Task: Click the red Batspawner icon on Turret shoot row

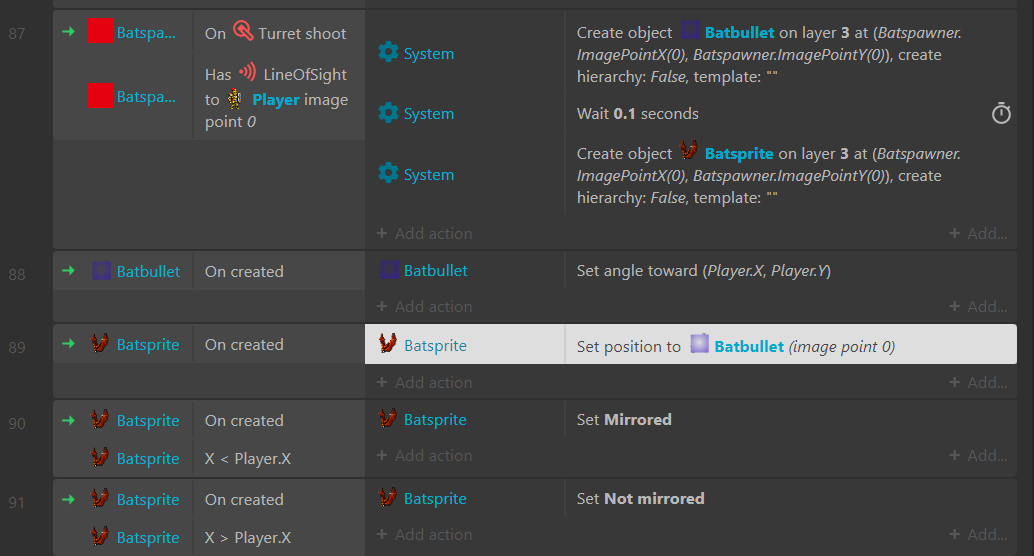Action: pyautogui.click(x=100, y=31)
